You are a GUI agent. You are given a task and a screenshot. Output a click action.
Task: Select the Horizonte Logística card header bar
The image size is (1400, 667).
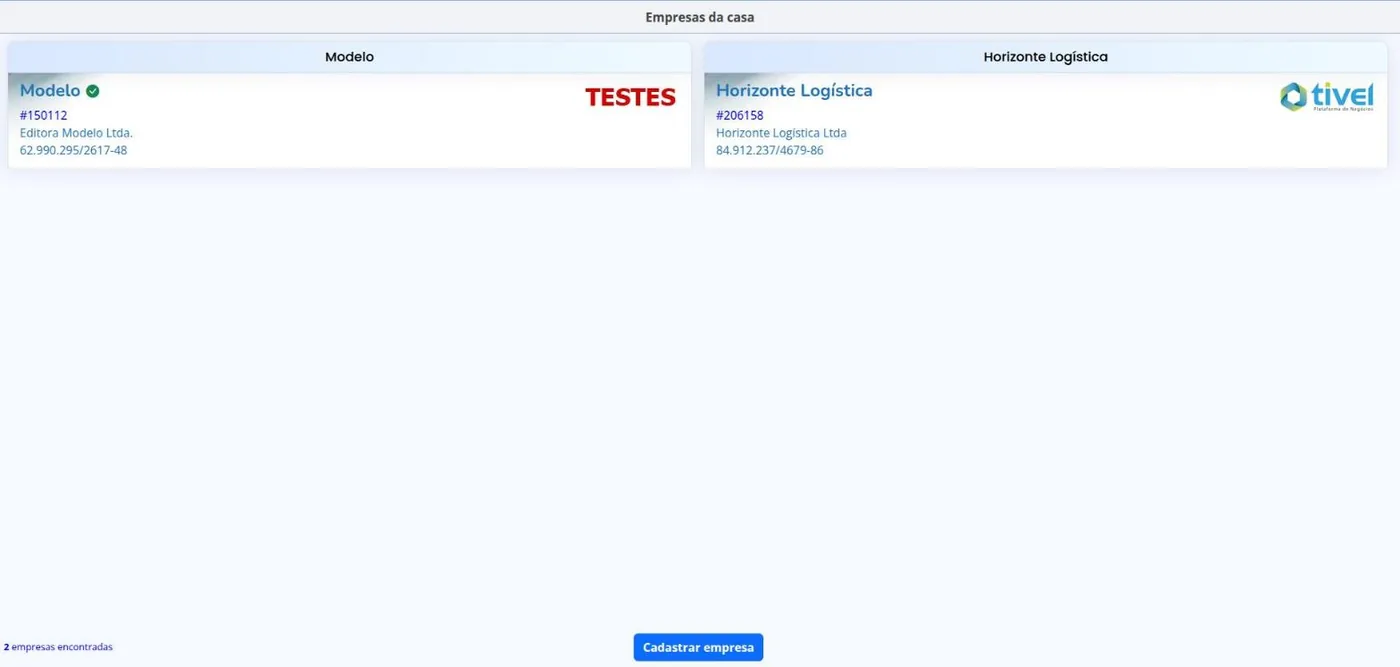pos(1045,57)
